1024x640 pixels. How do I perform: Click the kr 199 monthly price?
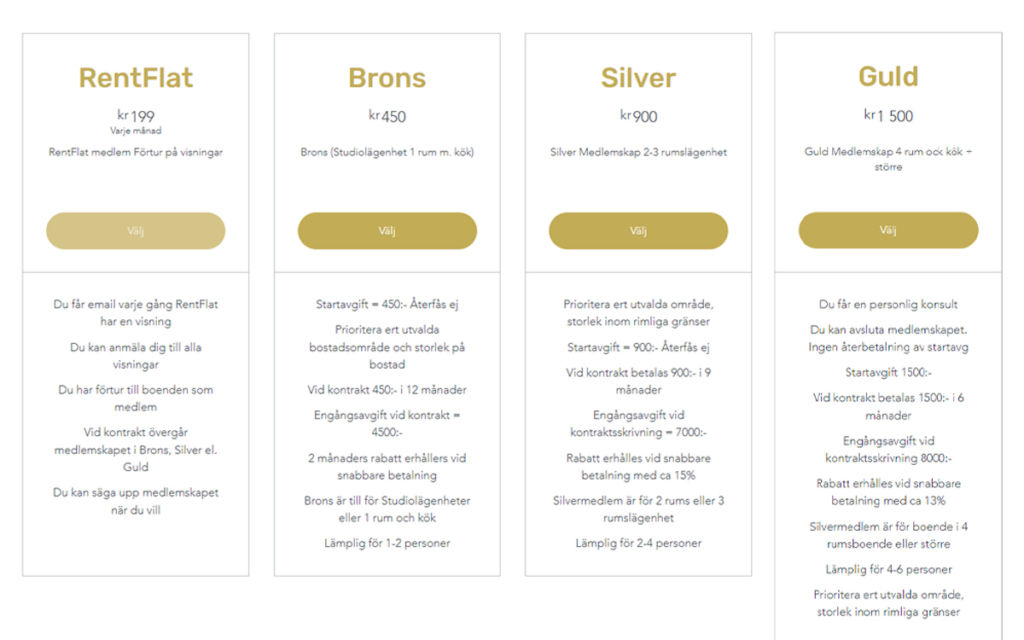136,116
